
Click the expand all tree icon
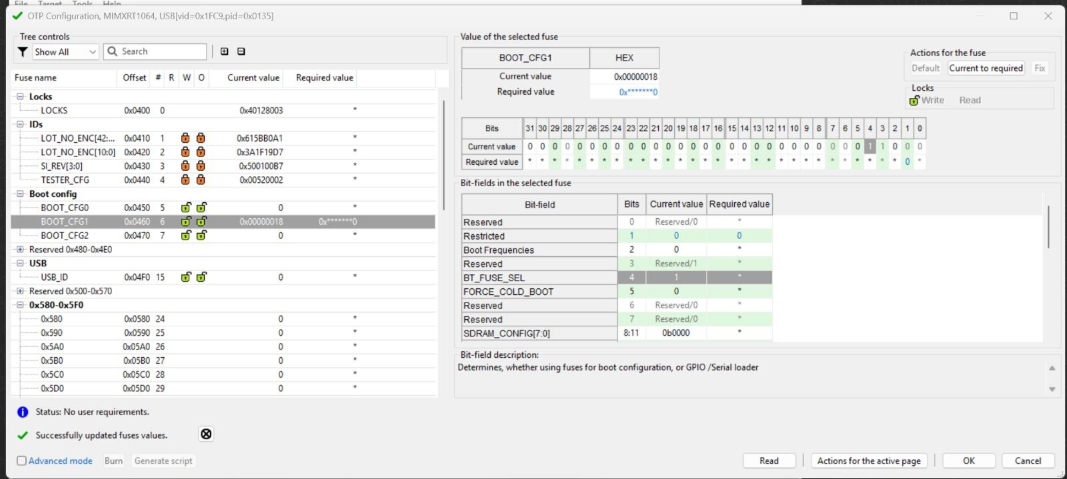[x=224, y=52]
